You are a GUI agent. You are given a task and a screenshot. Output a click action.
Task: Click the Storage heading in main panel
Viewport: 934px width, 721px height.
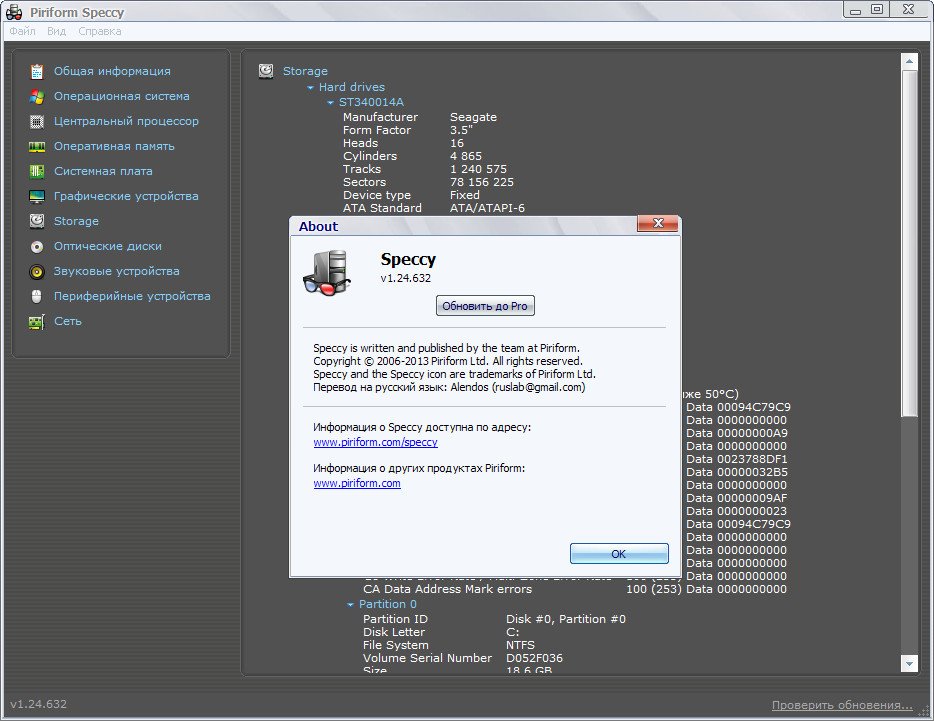tap(305, 71)
